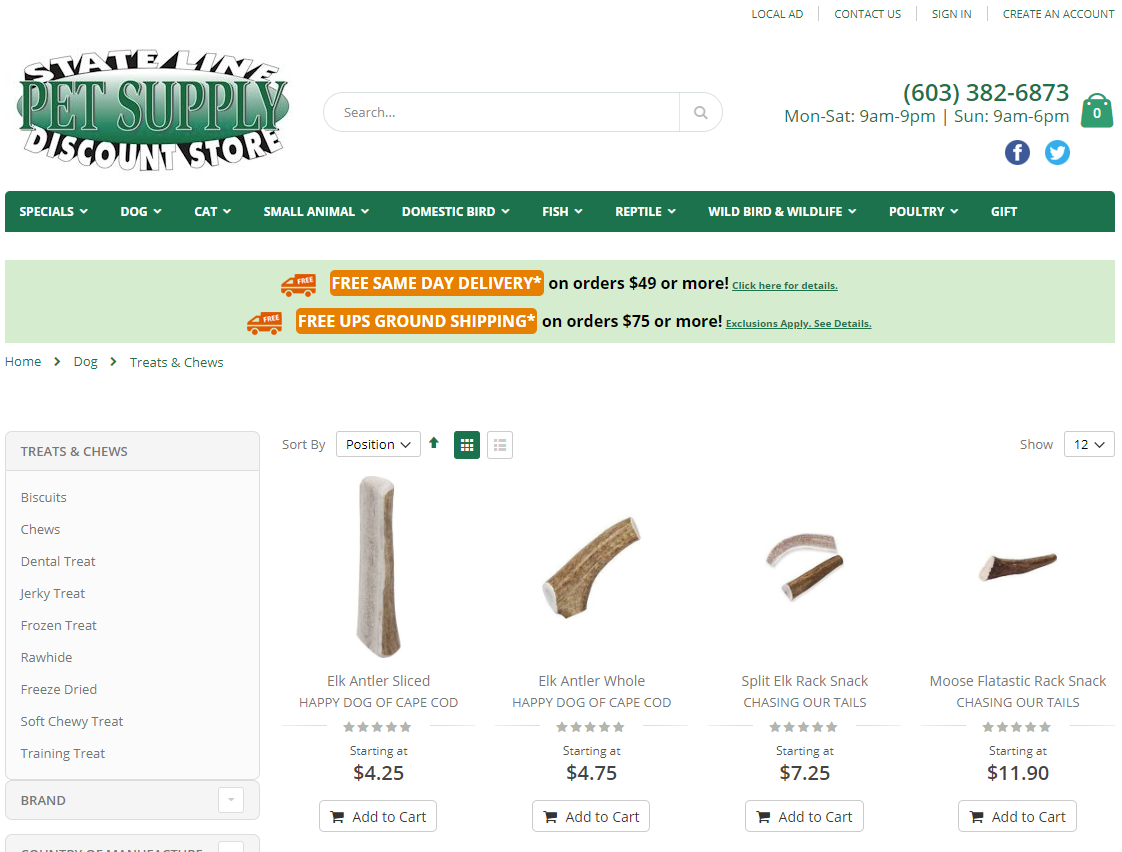Open the Domestic Bird menu

(456, 212)
